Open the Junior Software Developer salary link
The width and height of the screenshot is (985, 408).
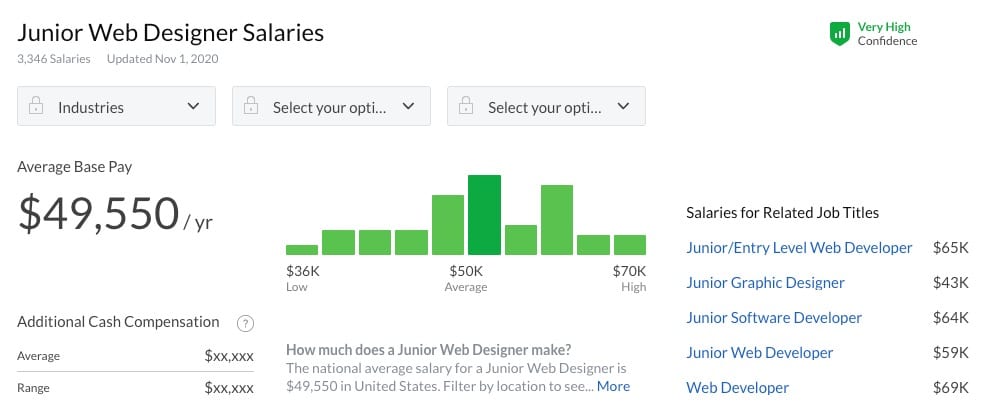pos(774,318)
